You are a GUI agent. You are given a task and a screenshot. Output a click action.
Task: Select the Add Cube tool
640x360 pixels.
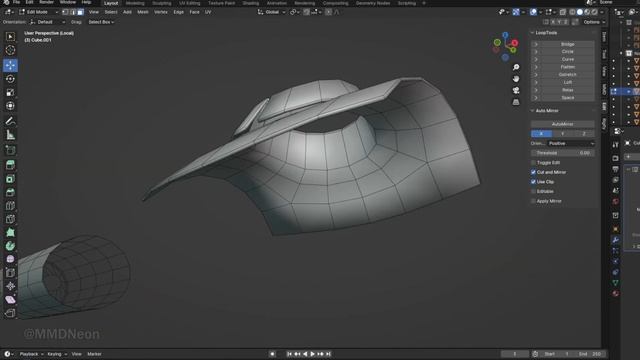[x=10, y=150]
